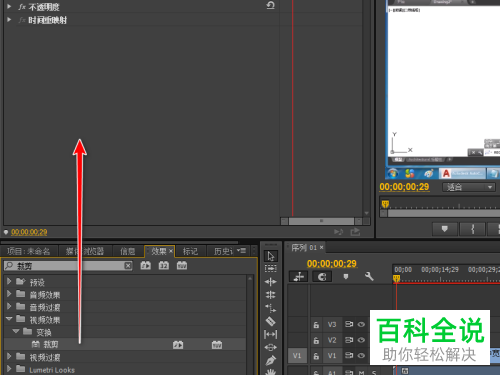Switch to 历史记录 tab
The width and height of the screenshot is (500, 375).
coord(223,251)
